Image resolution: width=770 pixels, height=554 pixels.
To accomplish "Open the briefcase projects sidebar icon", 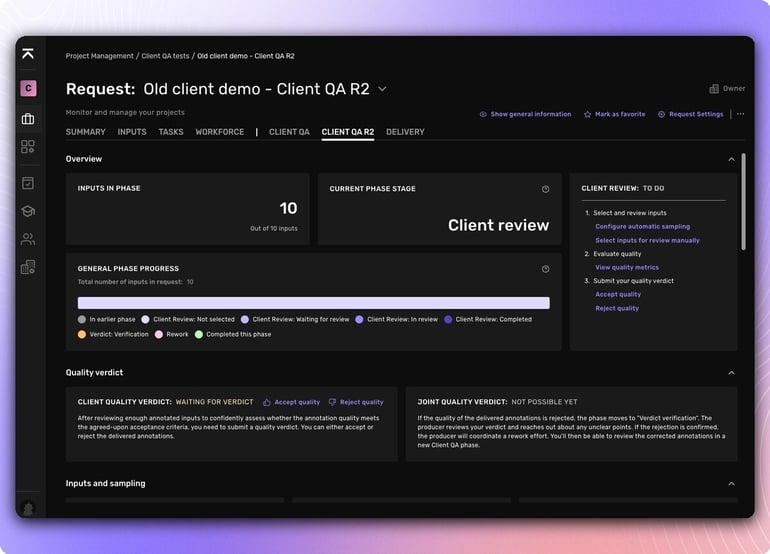I will click(x=28, y=119).
